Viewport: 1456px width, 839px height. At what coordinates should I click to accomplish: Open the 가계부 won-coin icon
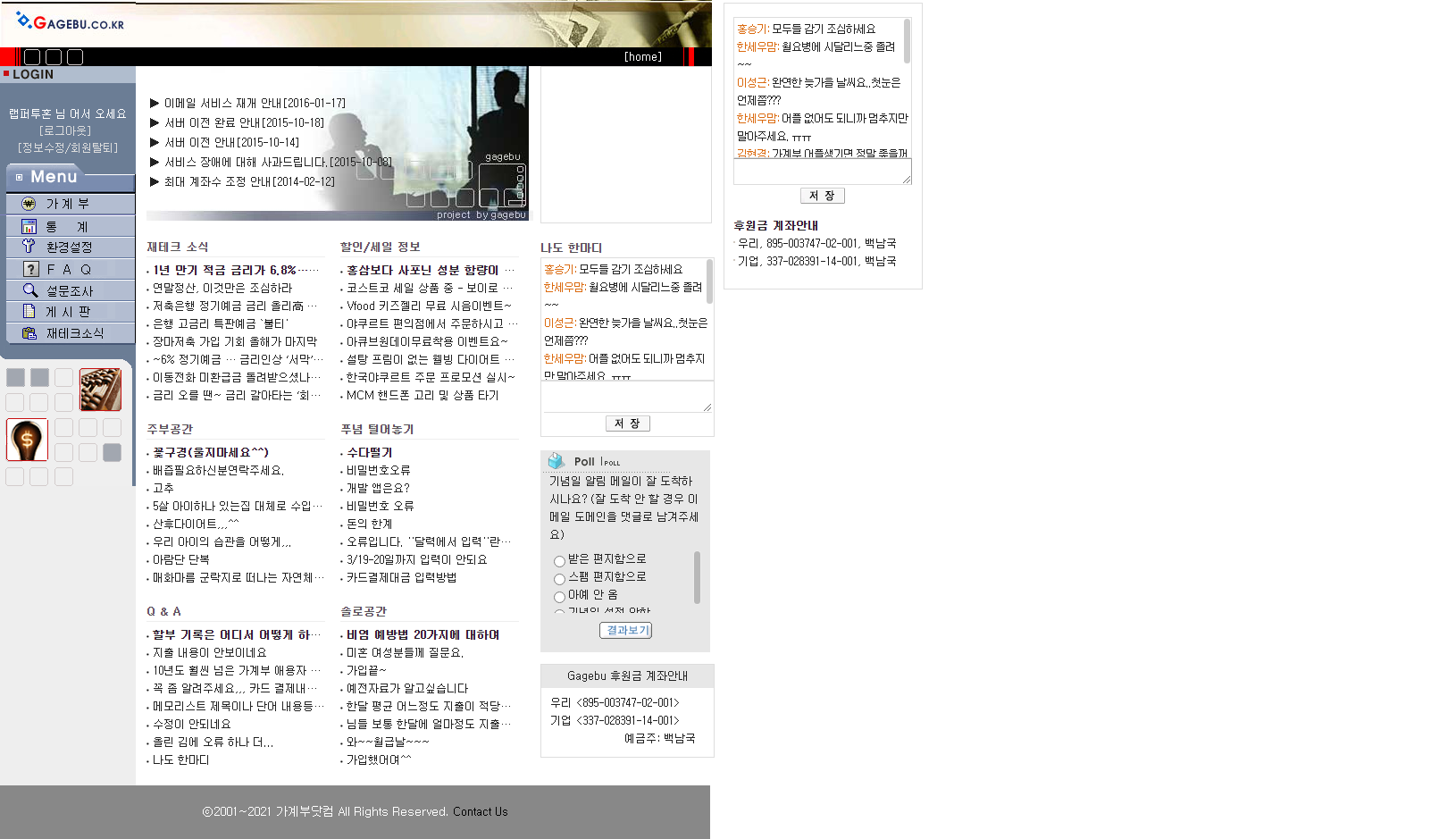point(29,204)
